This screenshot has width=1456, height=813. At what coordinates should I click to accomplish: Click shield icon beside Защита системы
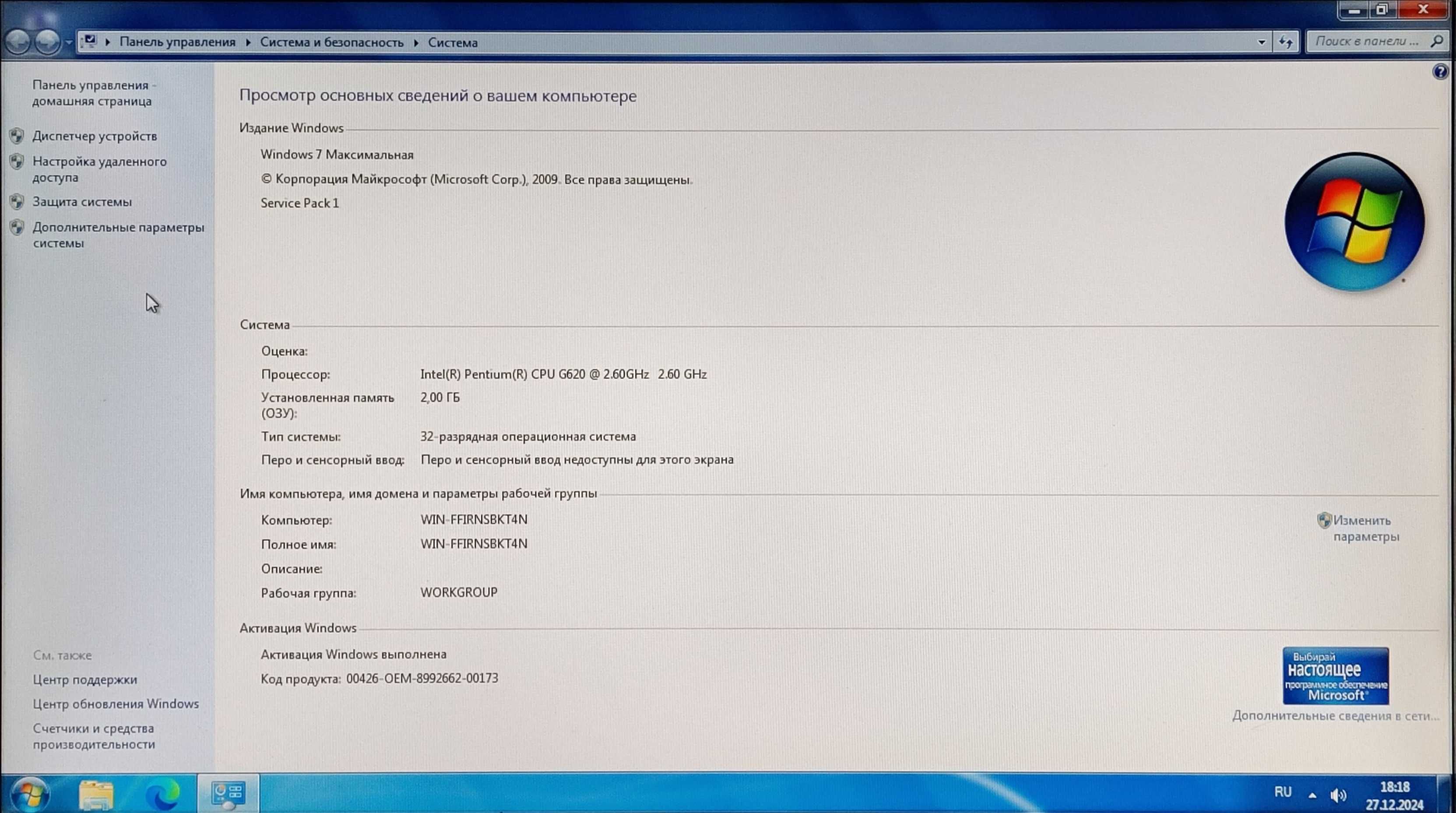pos(17,201)
